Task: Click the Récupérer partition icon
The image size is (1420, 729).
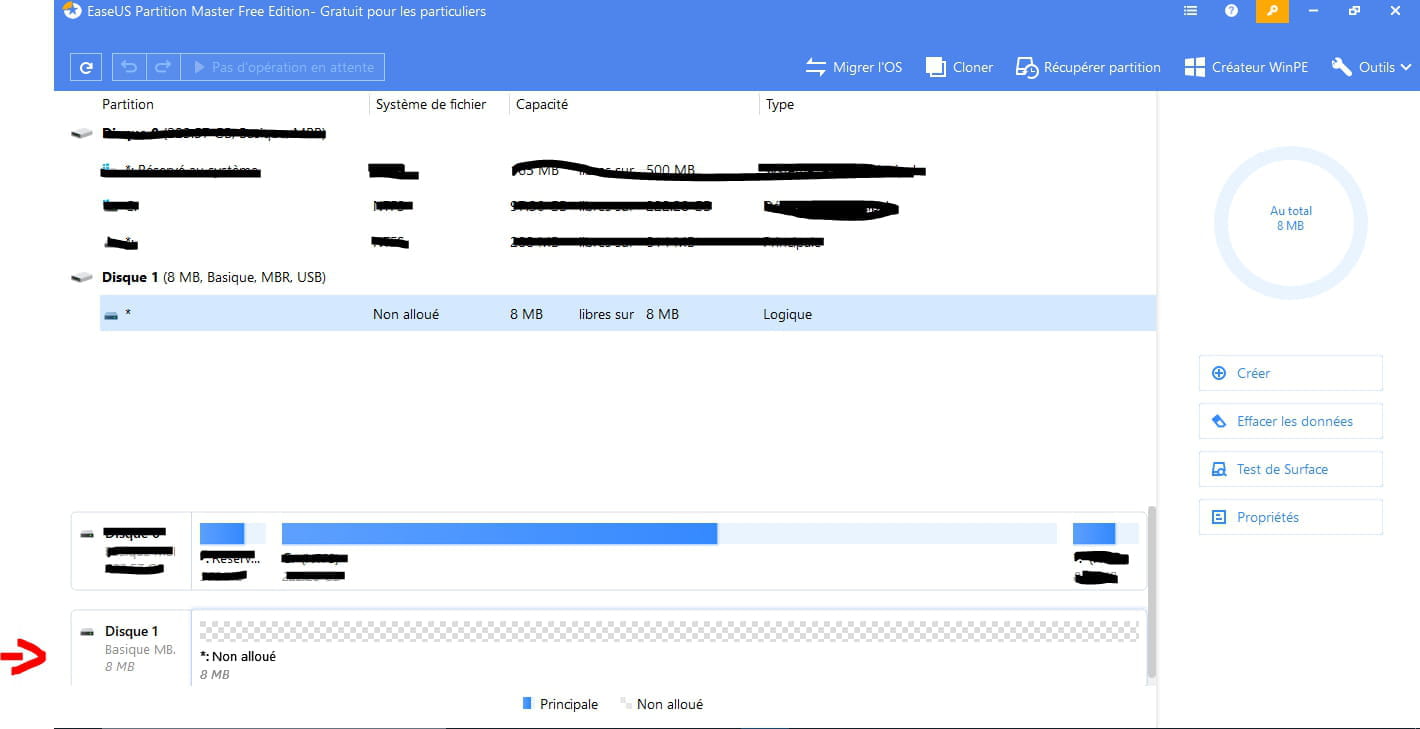Action: point(1027,68)
